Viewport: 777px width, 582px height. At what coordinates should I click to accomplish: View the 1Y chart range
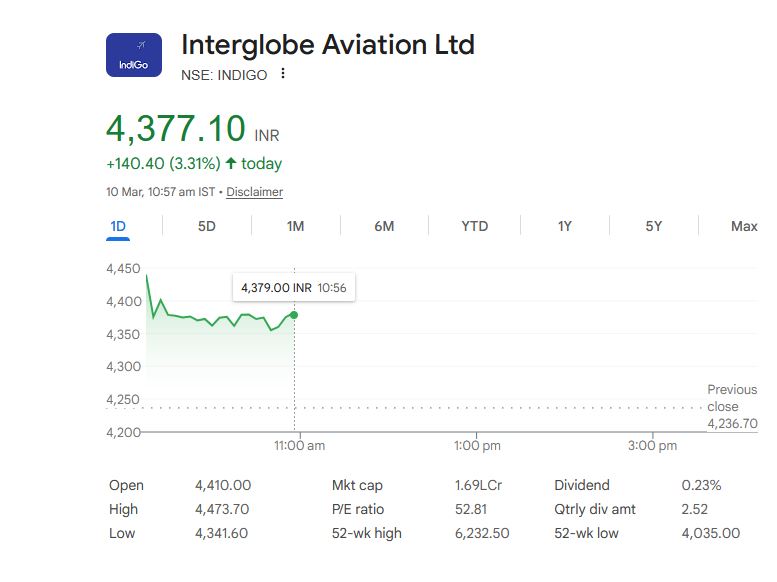tap(565, 226)
